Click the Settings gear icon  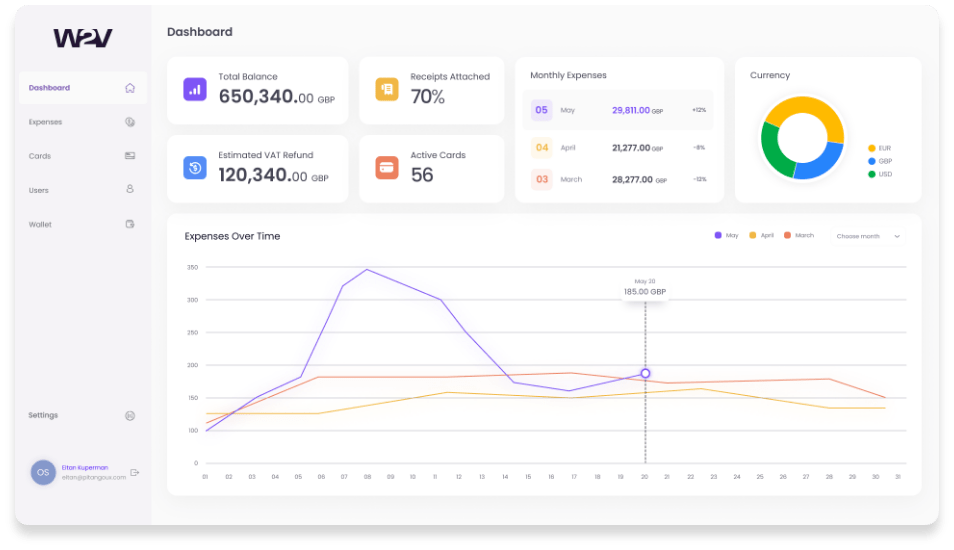click(130, 416)
